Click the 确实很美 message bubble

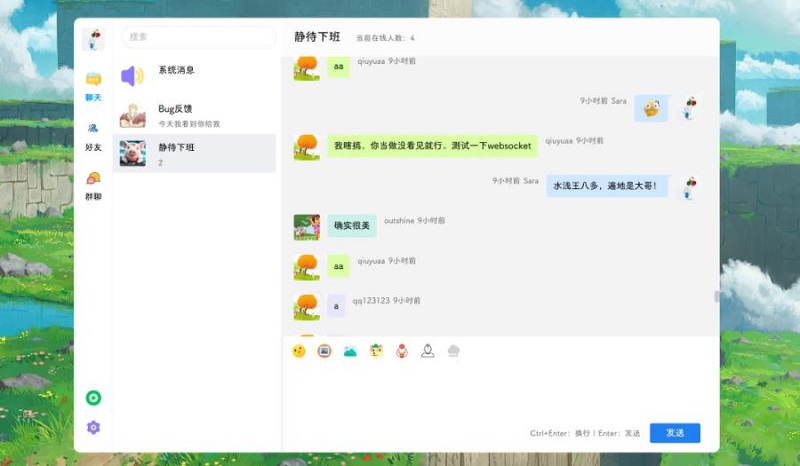(352, 226)
